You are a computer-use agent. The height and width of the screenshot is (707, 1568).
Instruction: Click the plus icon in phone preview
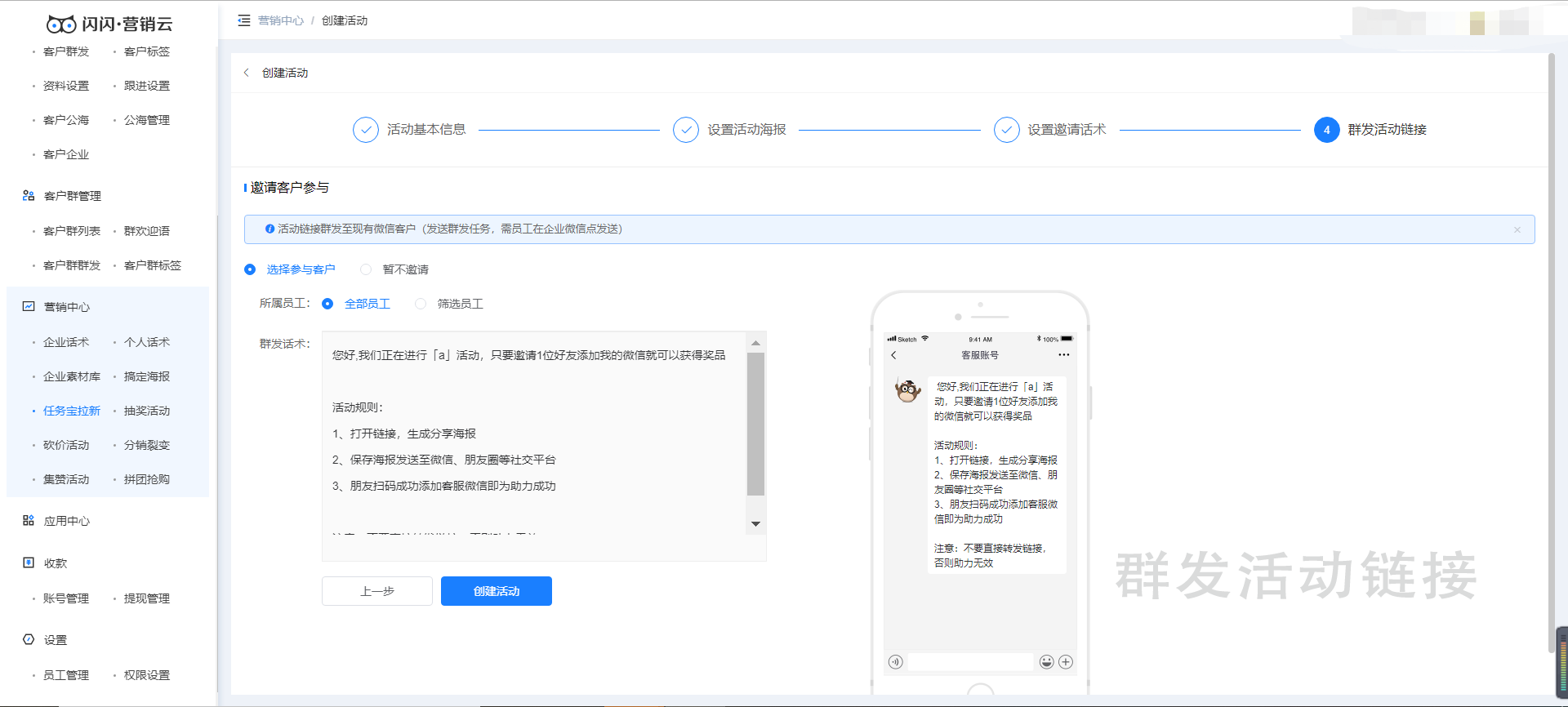pos(1066,662)
